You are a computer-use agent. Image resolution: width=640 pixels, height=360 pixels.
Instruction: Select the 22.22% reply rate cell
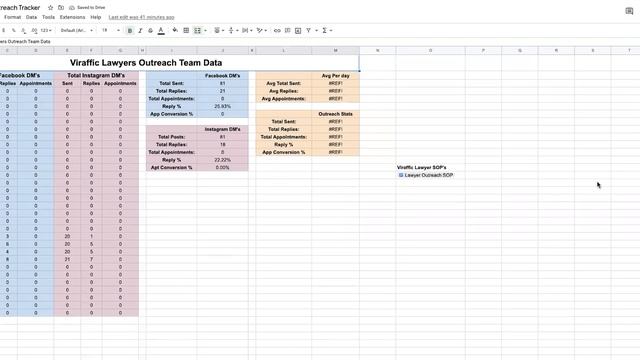222,160
